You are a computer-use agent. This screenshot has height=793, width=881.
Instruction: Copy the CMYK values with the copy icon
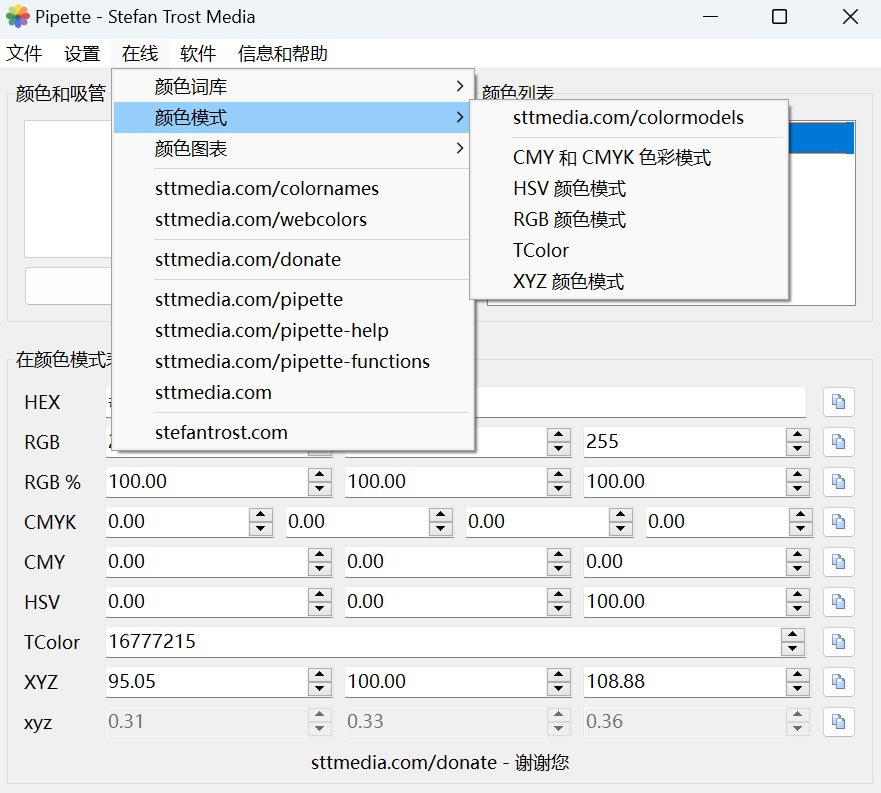click(838, 522)
